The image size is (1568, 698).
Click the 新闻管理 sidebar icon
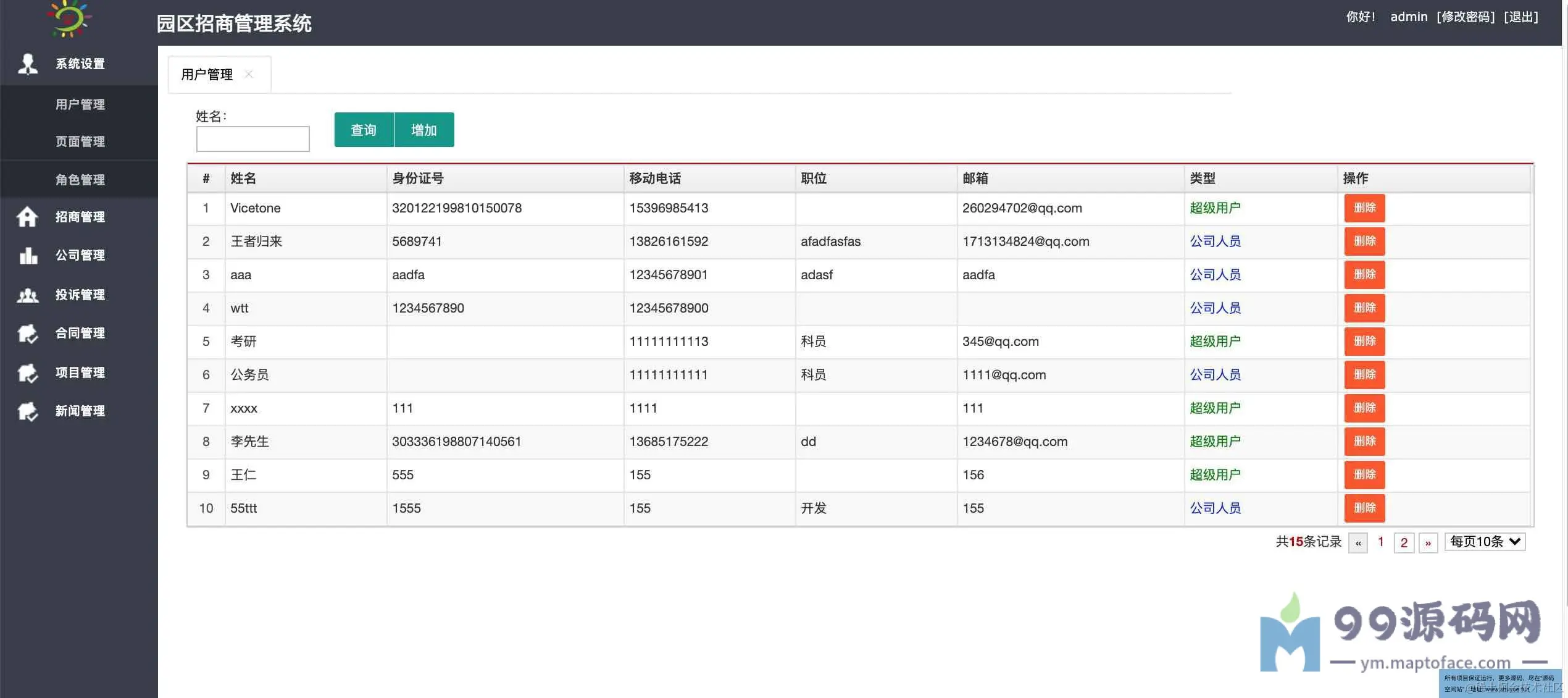(27, 411)
